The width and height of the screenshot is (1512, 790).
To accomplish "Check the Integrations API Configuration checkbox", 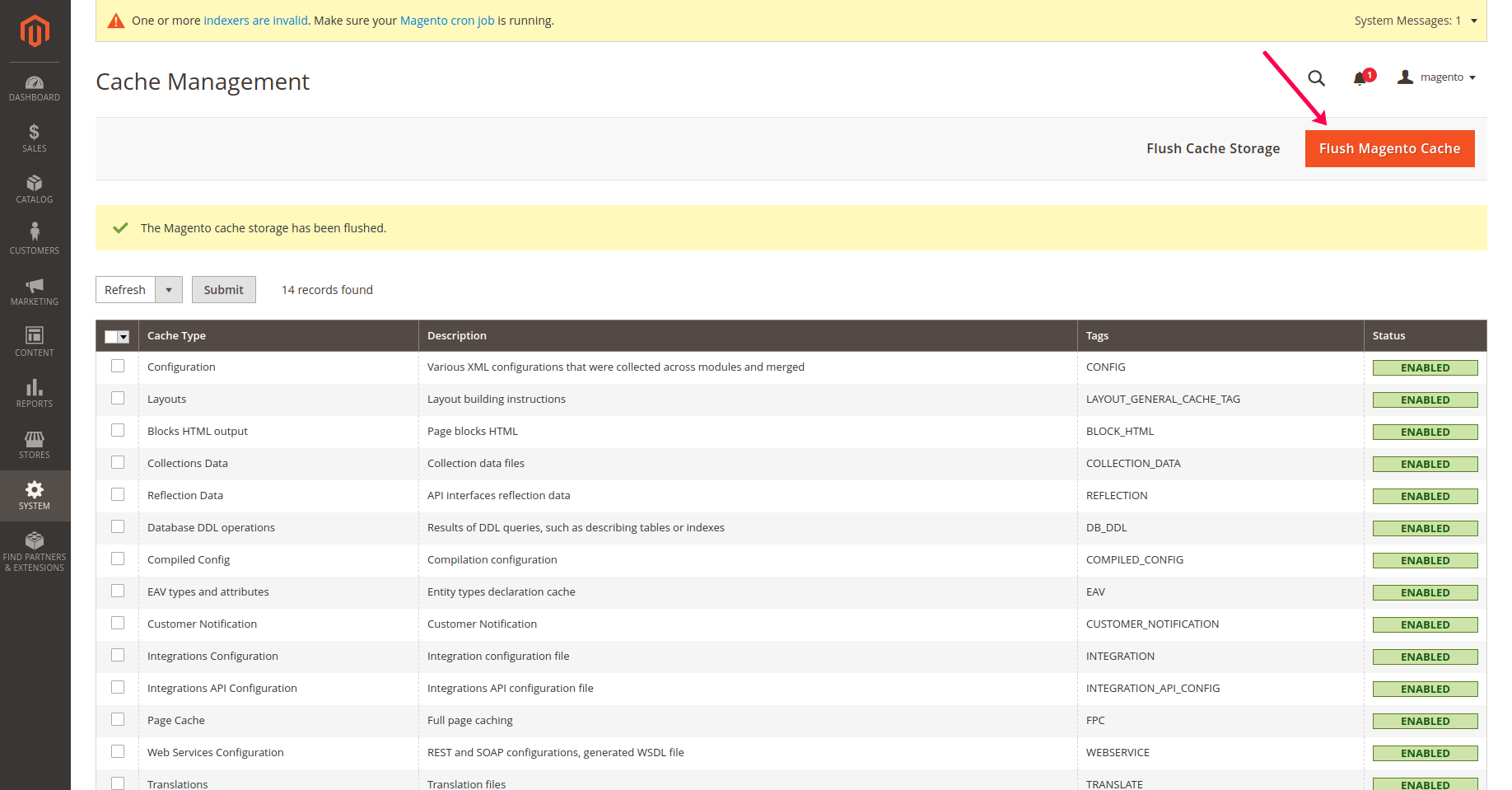I will click(118, 687).
